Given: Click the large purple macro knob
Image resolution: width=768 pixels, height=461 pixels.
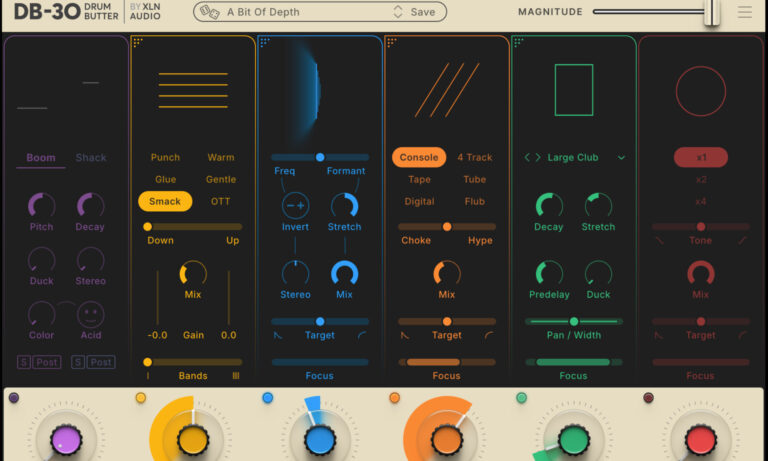Looking at the screenshot, I should point(66,440).
